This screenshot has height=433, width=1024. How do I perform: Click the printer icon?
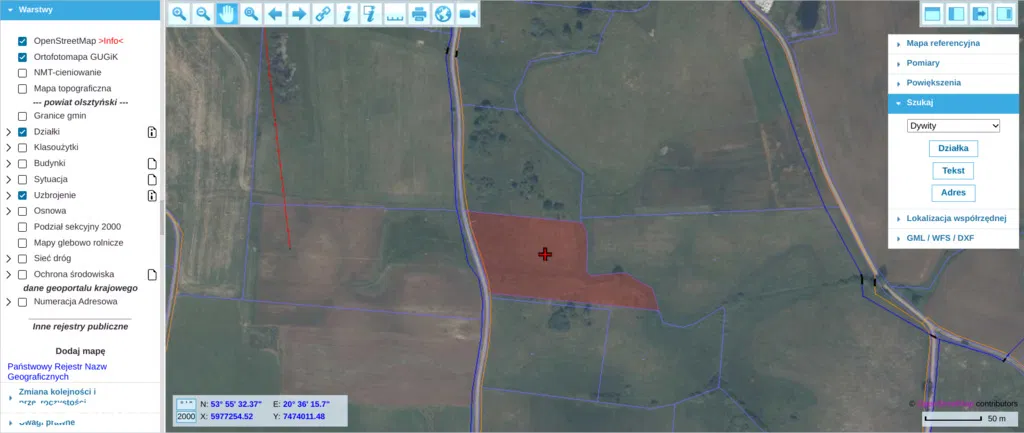(x=419, y=14)
